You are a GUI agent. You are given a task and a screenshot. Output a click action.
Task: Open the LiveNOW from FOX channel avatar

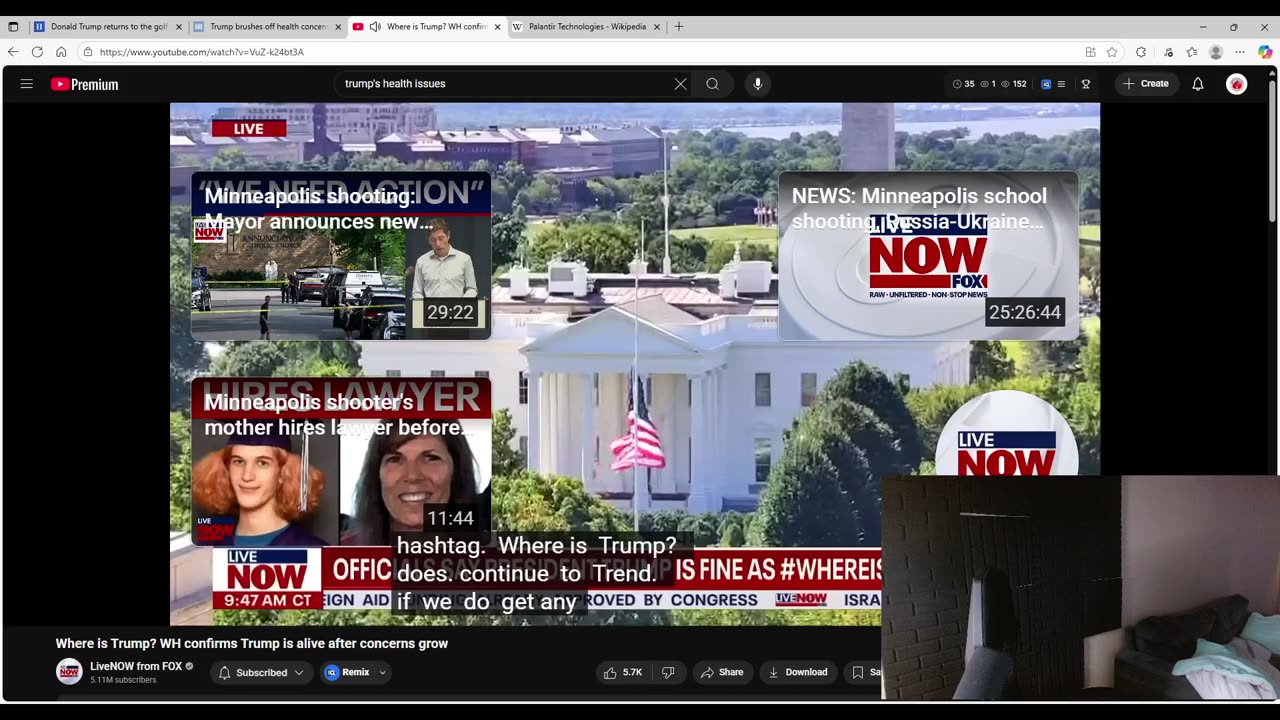69,672
